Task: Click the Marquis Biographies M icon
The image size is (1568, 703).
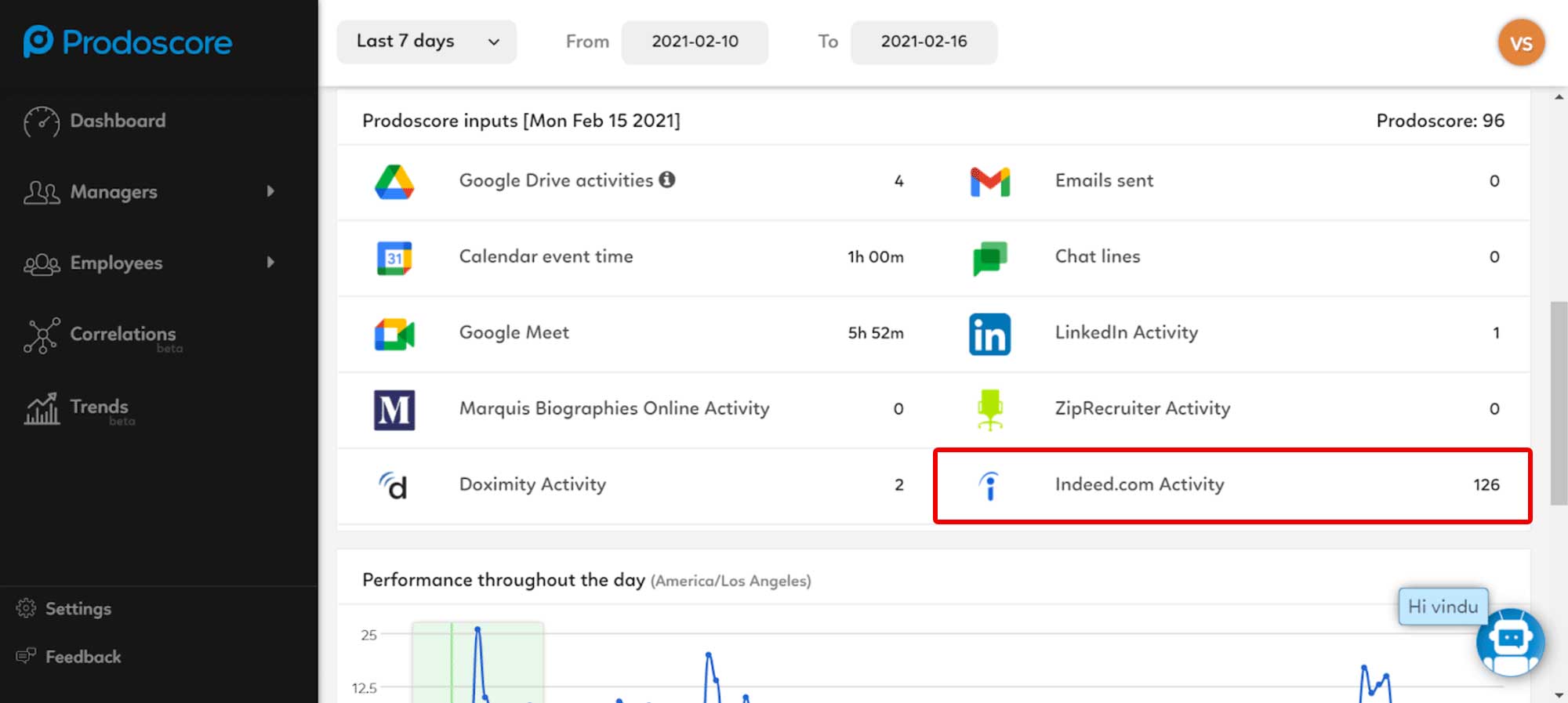Action: 394,410
